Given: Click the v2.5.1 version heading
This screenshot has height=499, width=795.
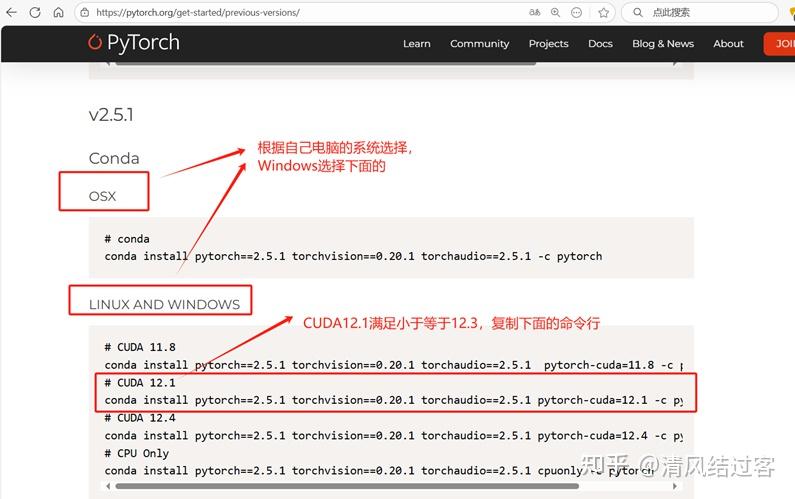Looking at the screenshot, I should click(x=111, y=115).
